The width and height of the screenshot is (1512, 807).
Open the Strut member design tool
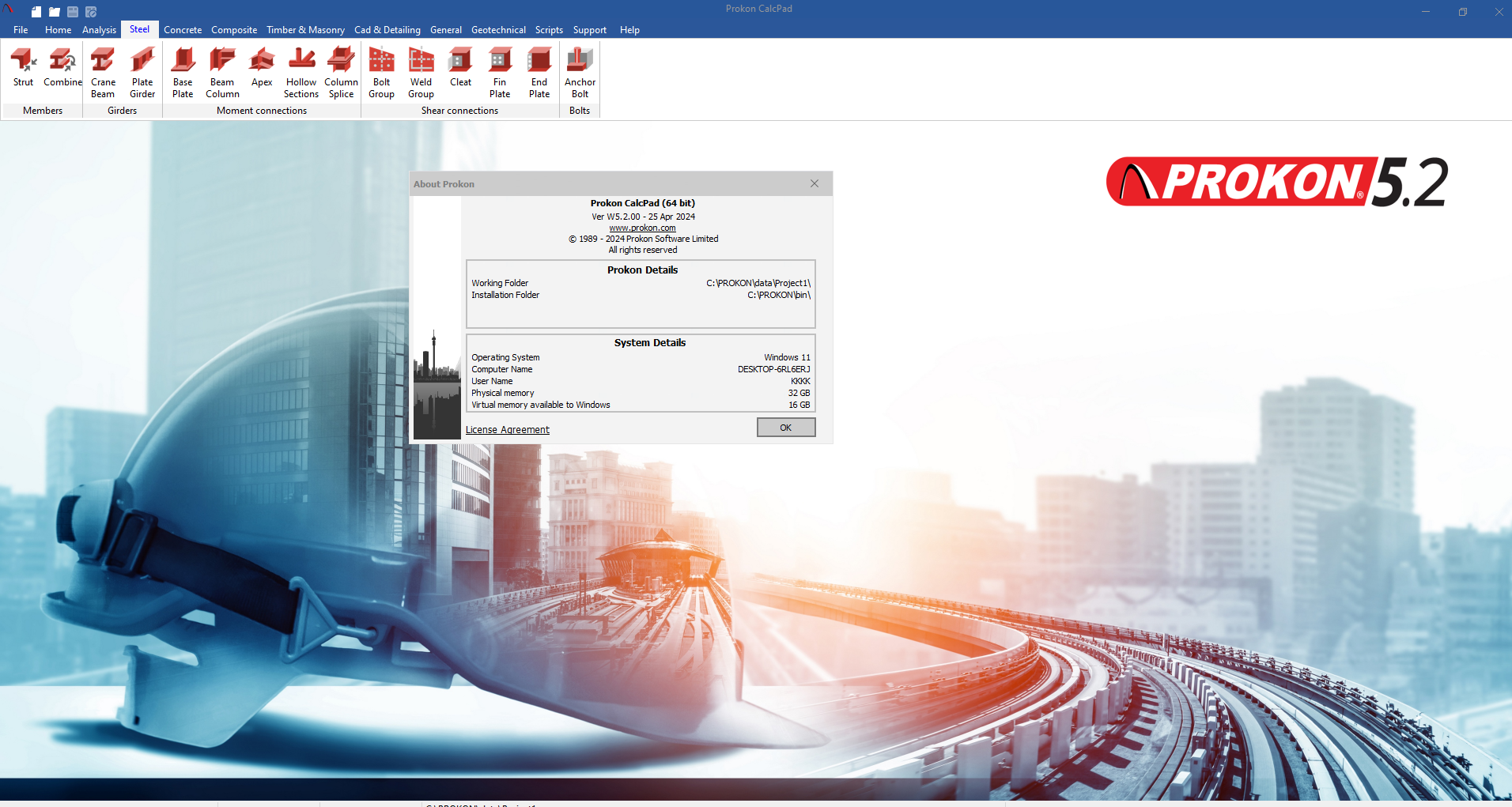pyautogui.click(x=23, y=68)
